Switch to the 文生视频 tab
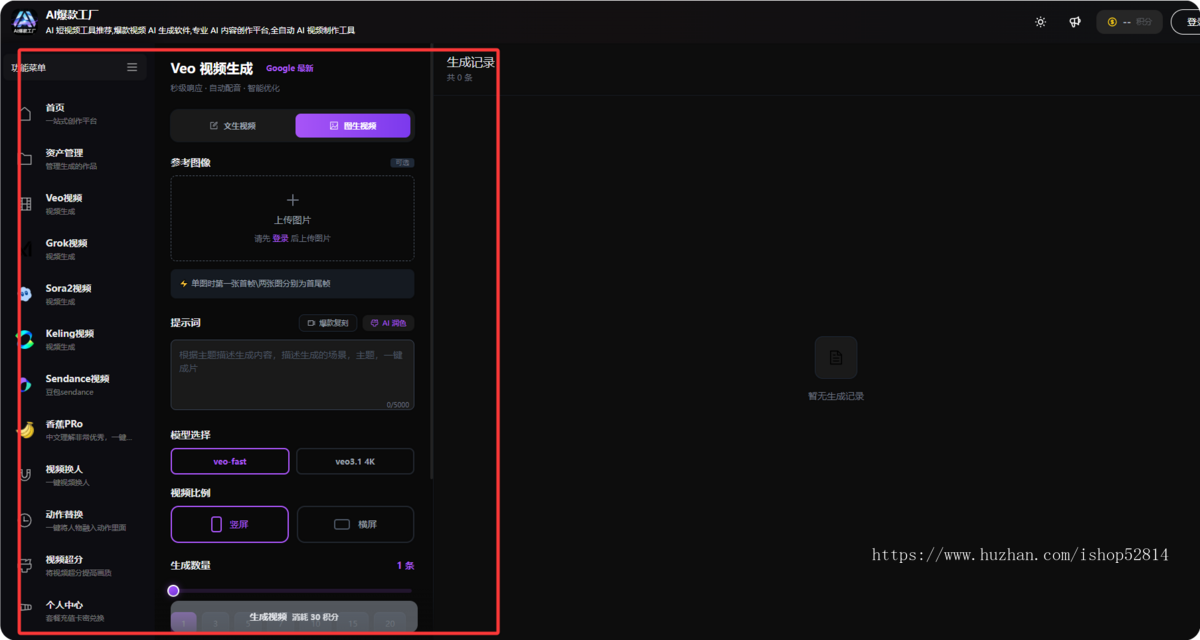Viewport: 1200px width, 640px height. tap(233, 126)
